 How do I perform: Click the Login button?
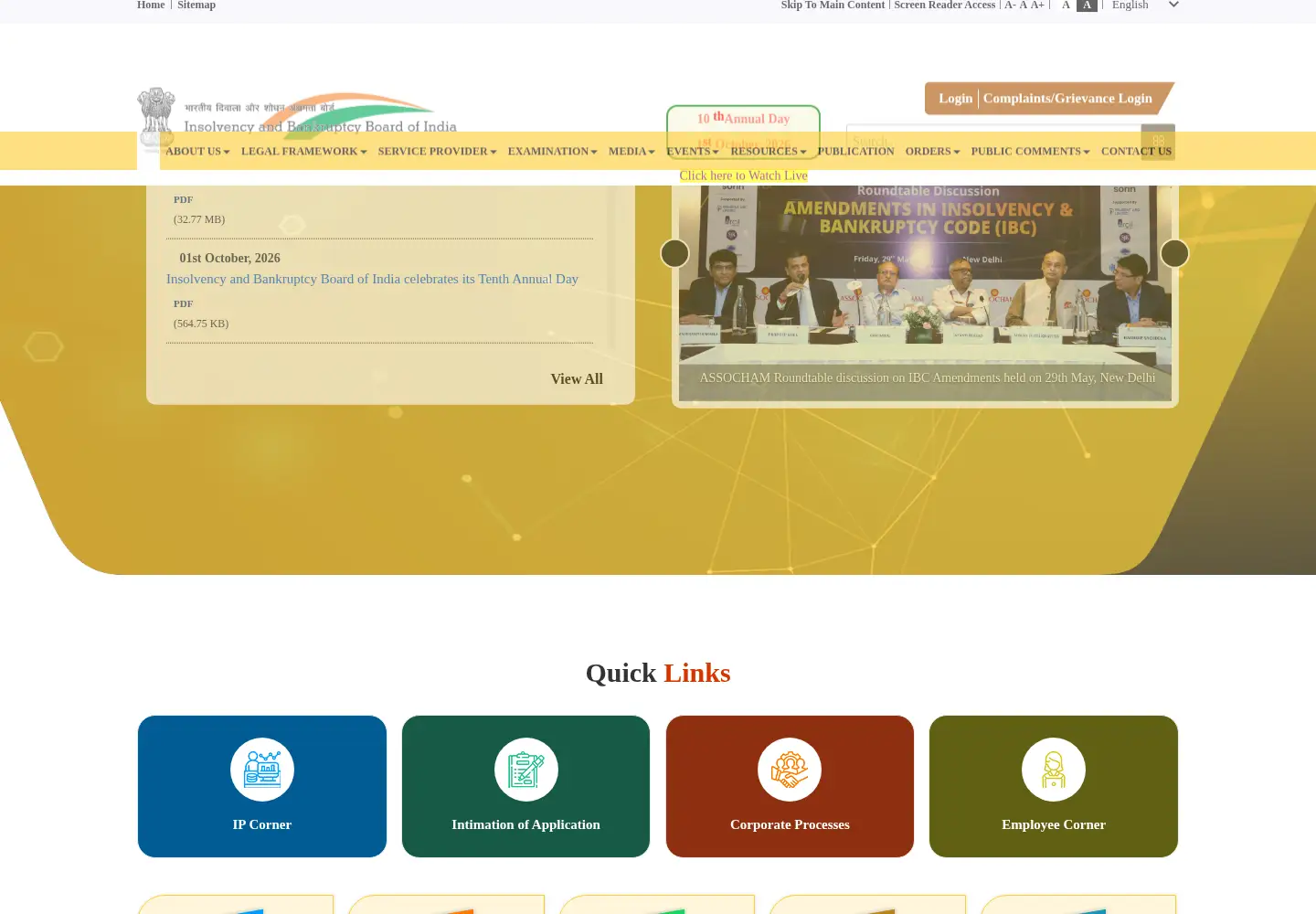tap(955, 99)
